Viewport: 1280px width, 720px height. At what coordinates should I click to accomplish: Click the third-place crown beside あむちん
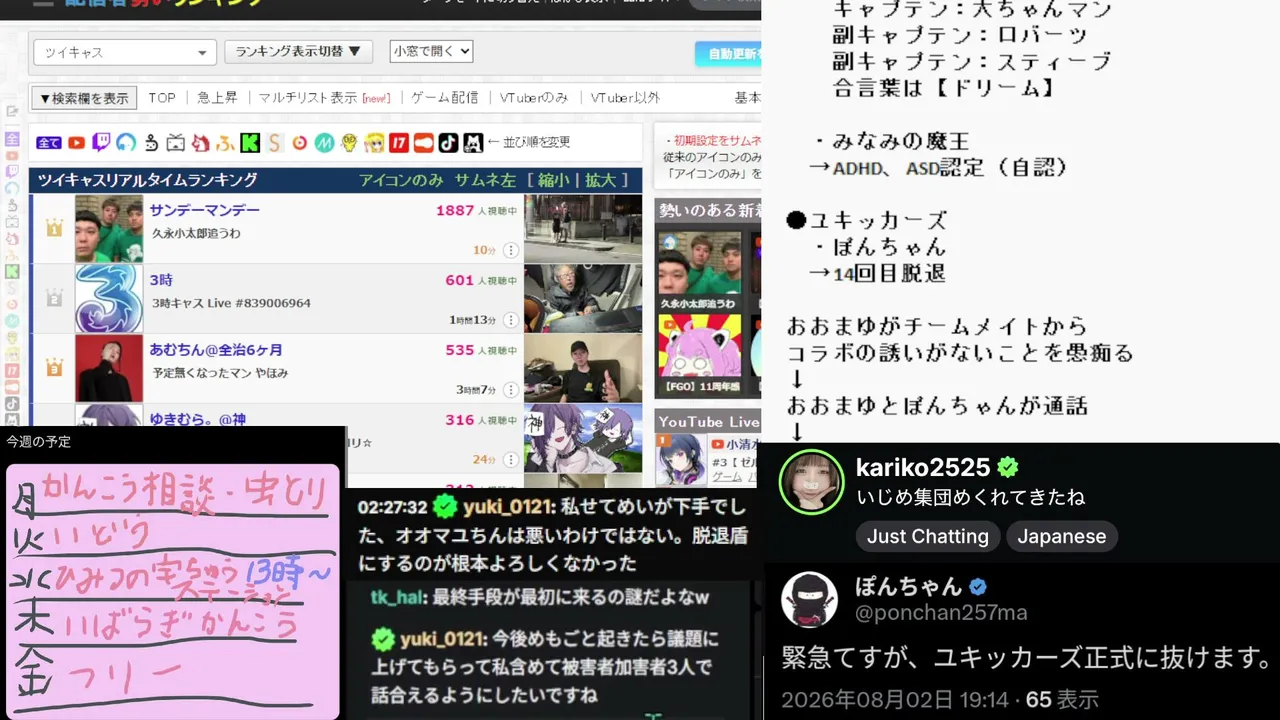pos(54,368)
